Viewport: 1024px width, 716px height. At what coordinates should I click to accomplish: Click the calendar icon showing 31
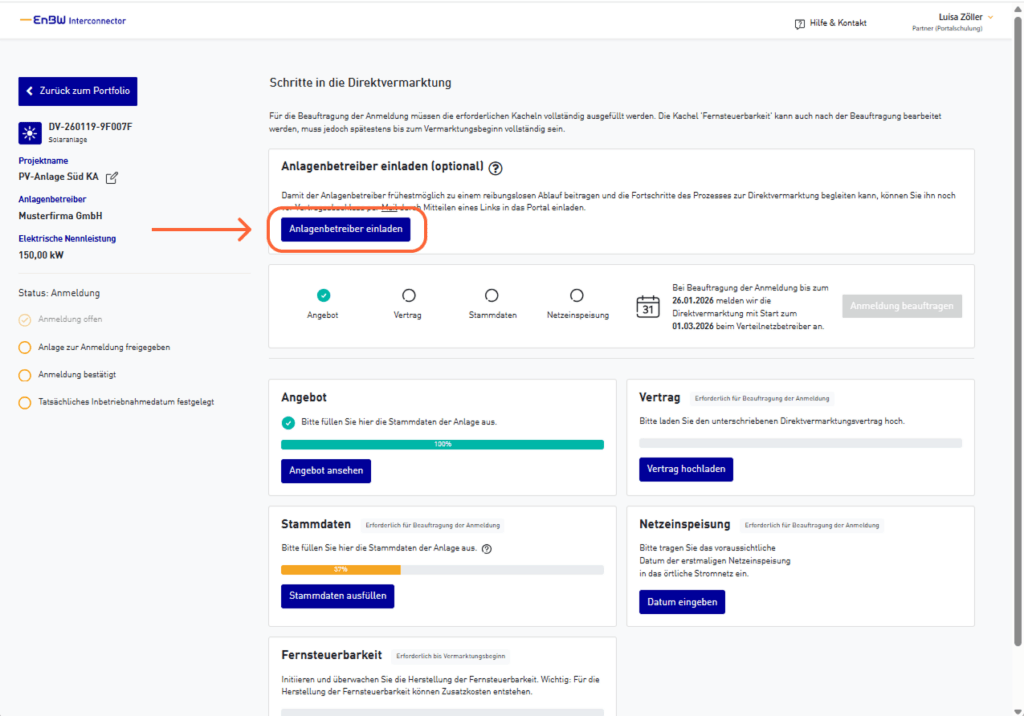pyautogui.click(x=648, y=306)
